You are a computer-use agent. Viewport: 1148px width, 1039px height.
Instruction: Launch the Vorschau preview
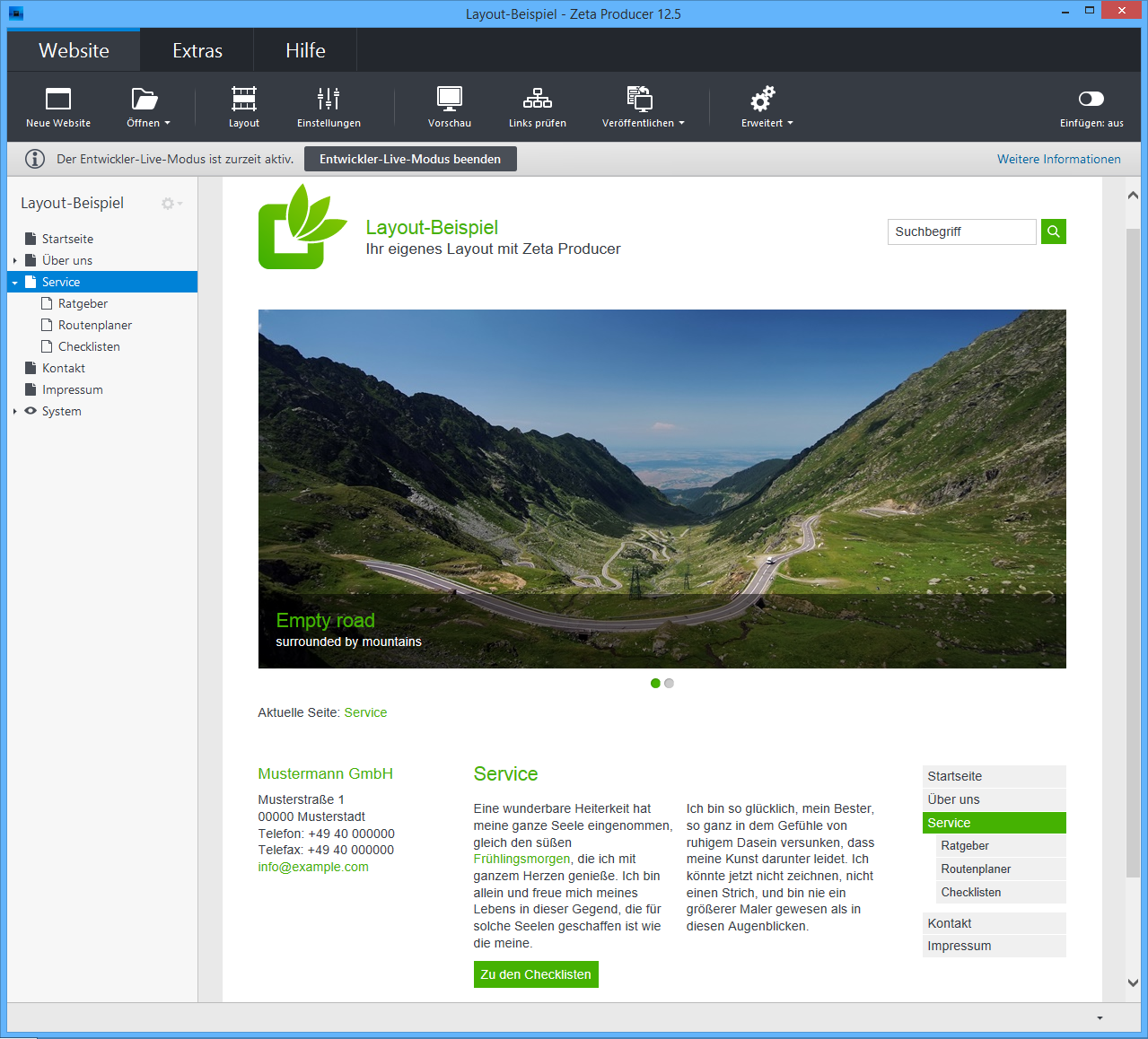pyautogui.click(x=449, y=99)
